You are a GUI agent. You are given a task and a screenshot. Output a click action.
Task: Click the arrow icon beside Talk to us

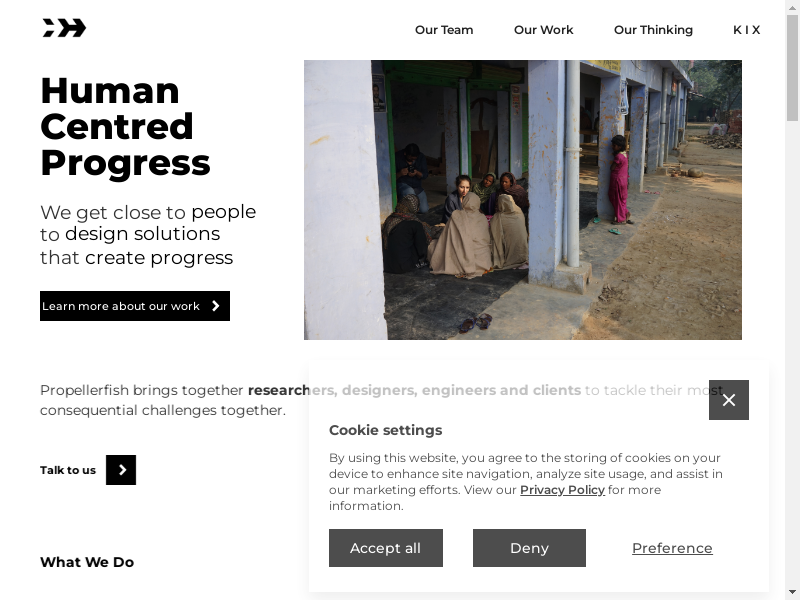click(121, 470)
